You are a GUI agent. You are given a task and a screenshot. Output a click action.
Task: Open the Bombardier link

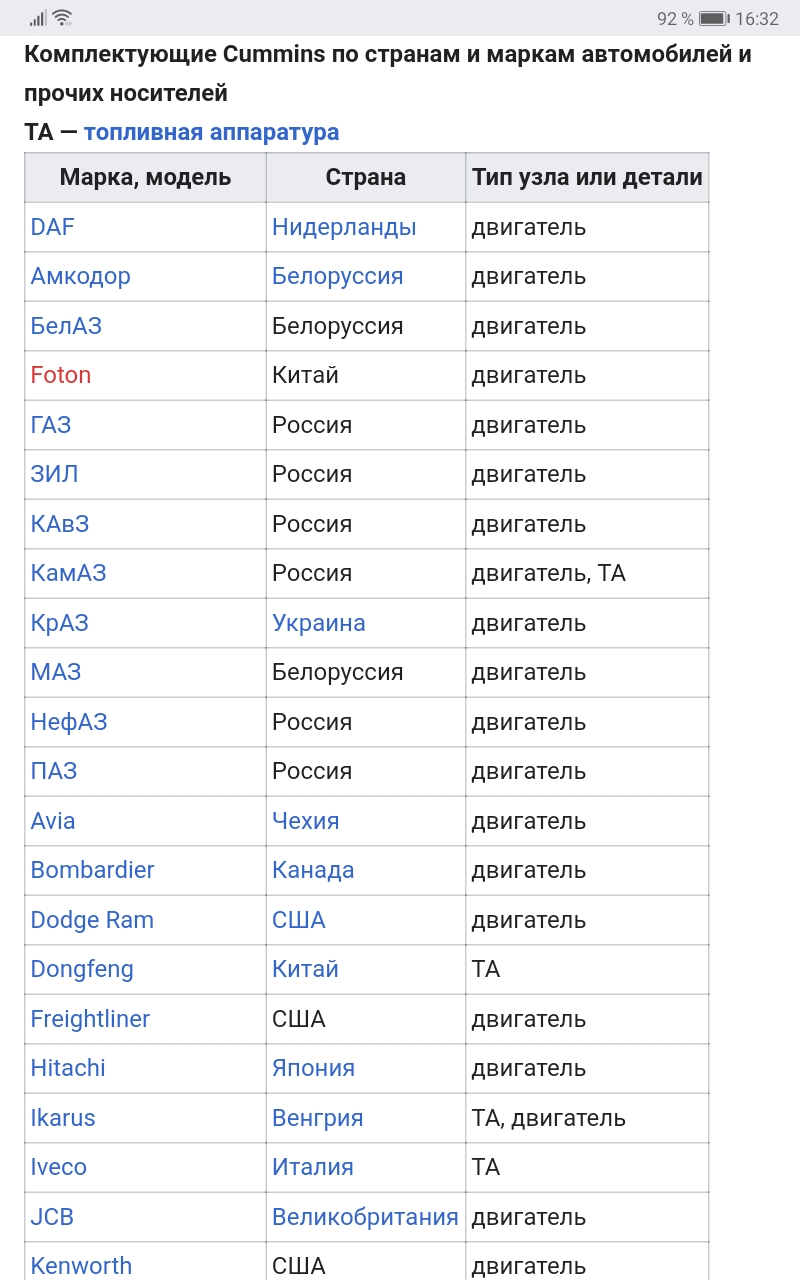[93, 870]
